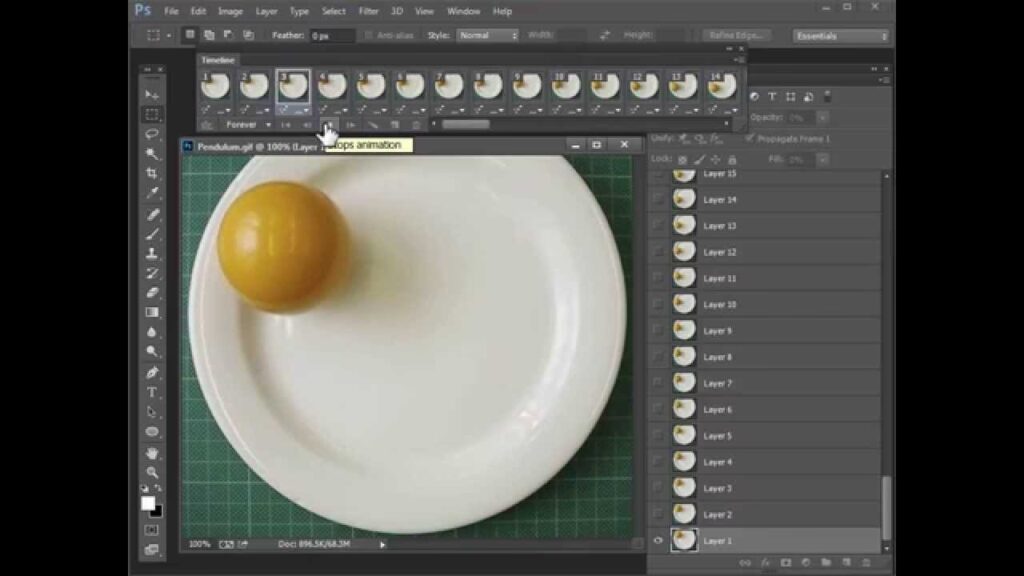
Task: Click the Refine Edge button
Action: click(x=737, y=35)
